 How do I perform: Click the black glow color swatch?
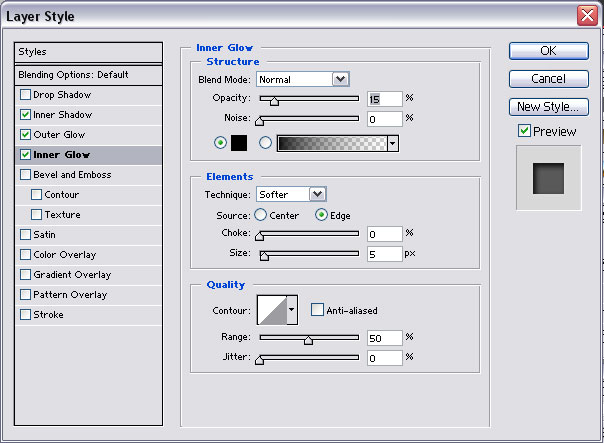click(x=239, y=143)
